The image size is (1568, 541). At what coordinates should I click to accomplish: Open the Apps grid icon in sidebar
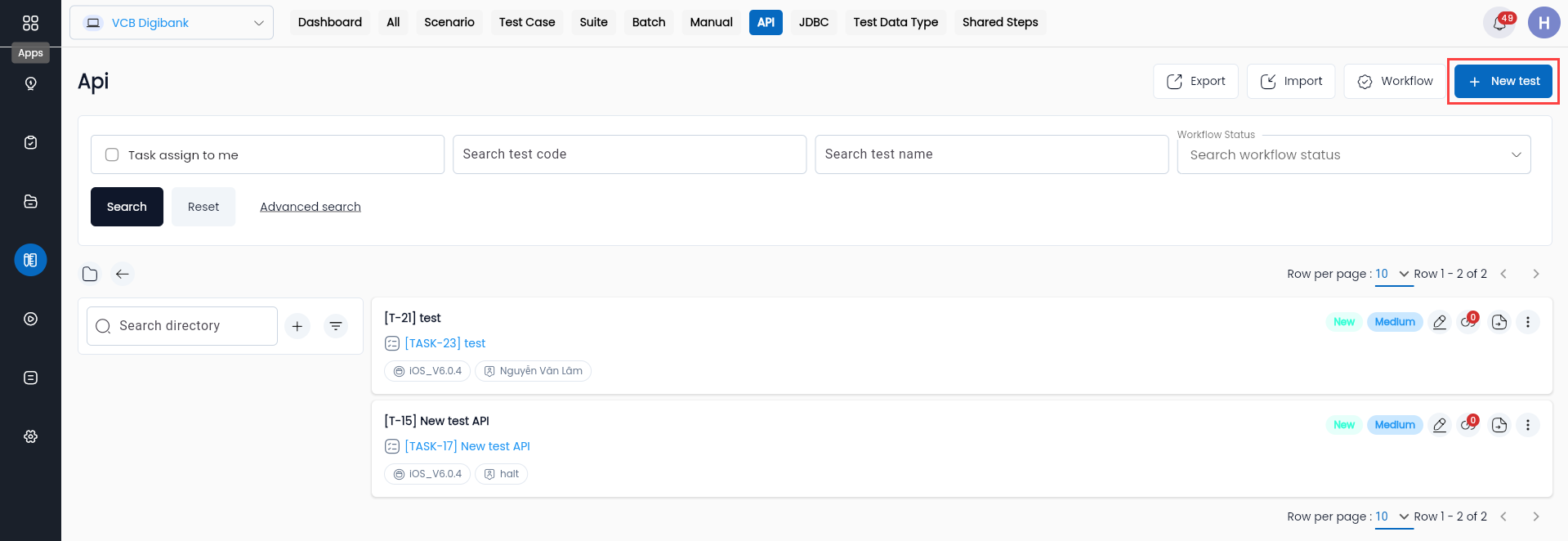(30, 23)
